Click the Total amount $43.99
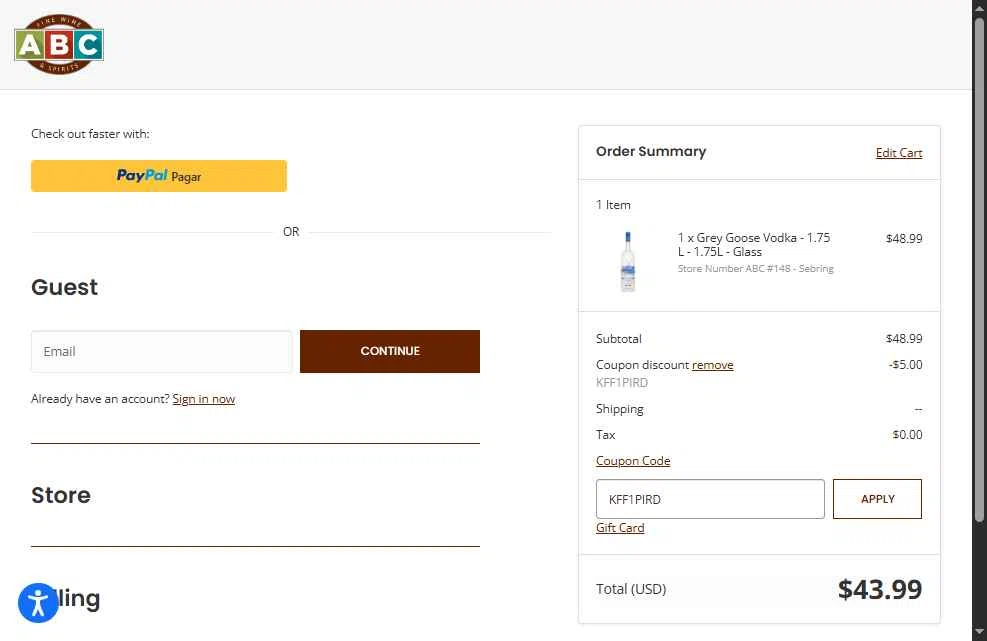987x641 pixels. [879, 589]
